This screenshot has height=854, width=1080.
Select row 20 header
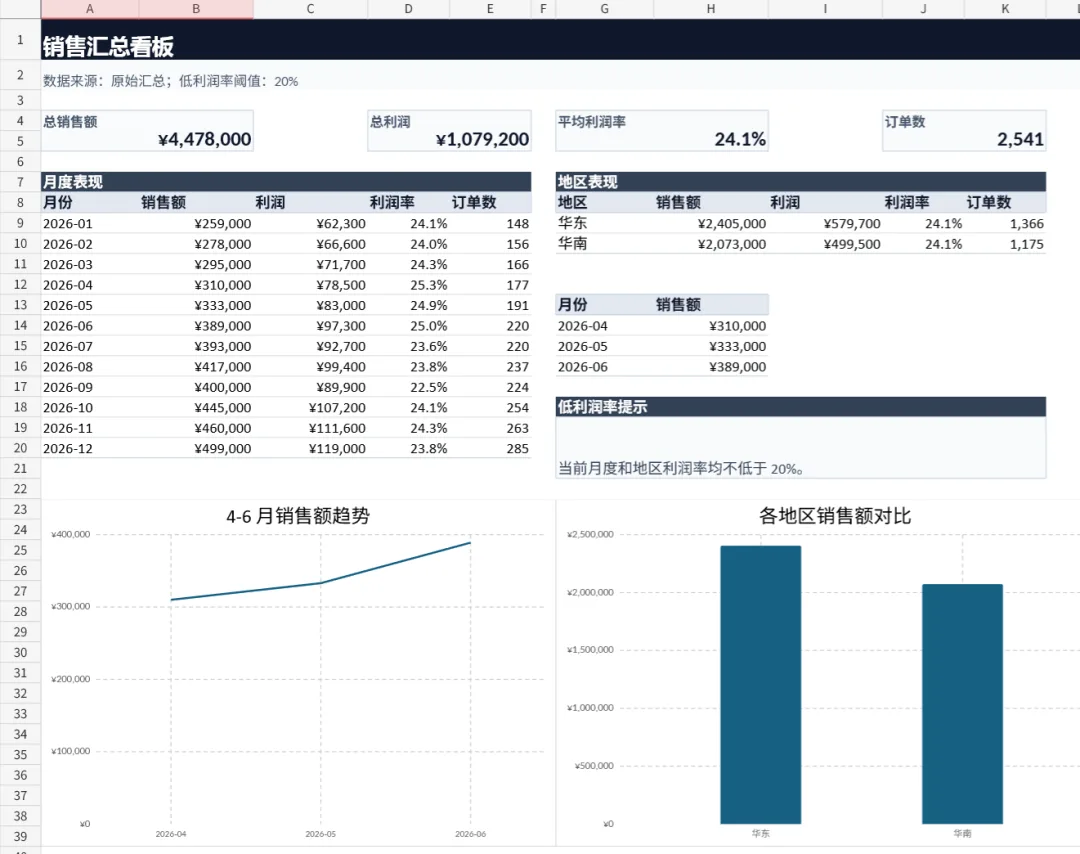point(20,448)
